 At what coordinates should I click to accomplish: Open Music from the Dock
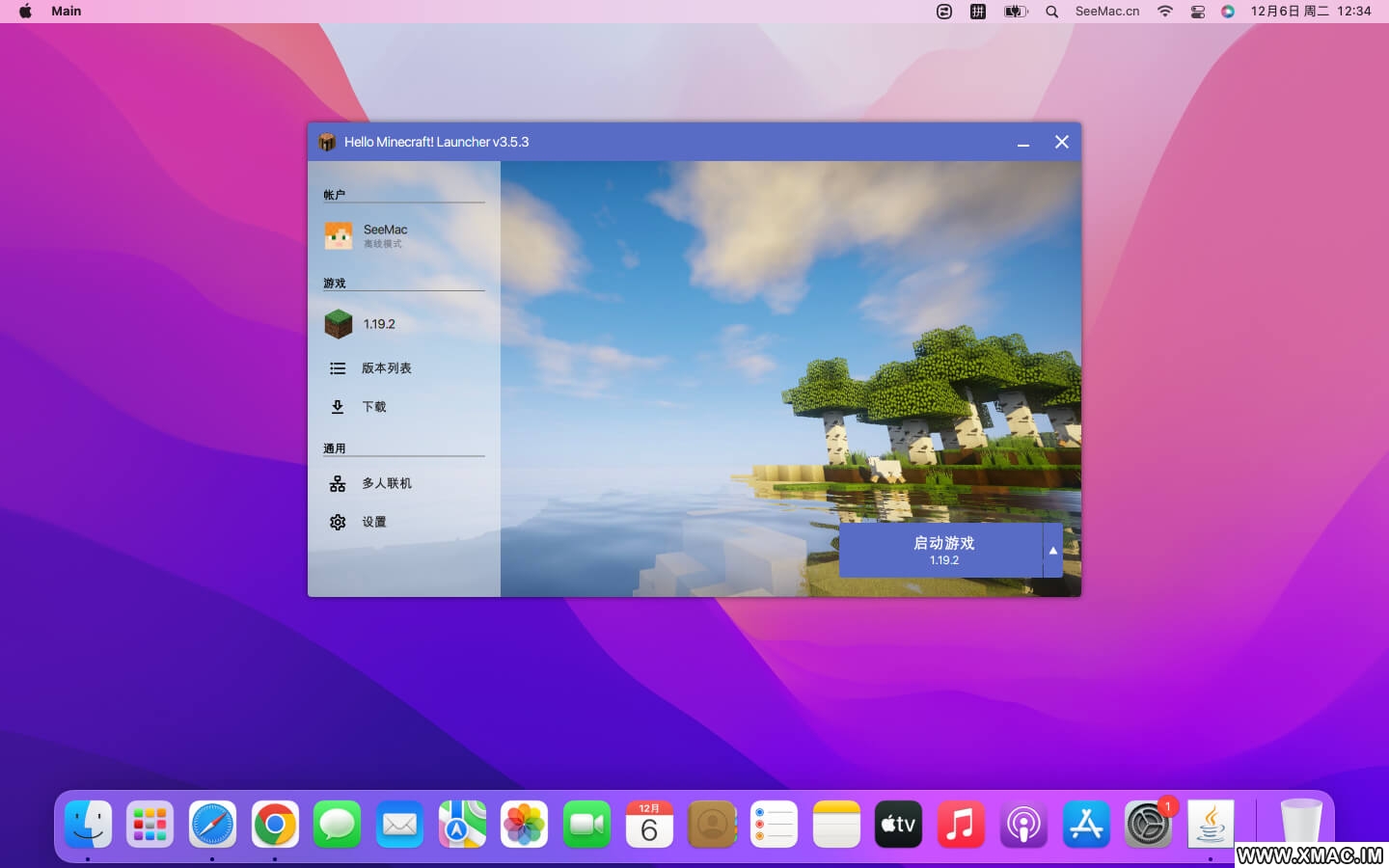coord(961,825)
